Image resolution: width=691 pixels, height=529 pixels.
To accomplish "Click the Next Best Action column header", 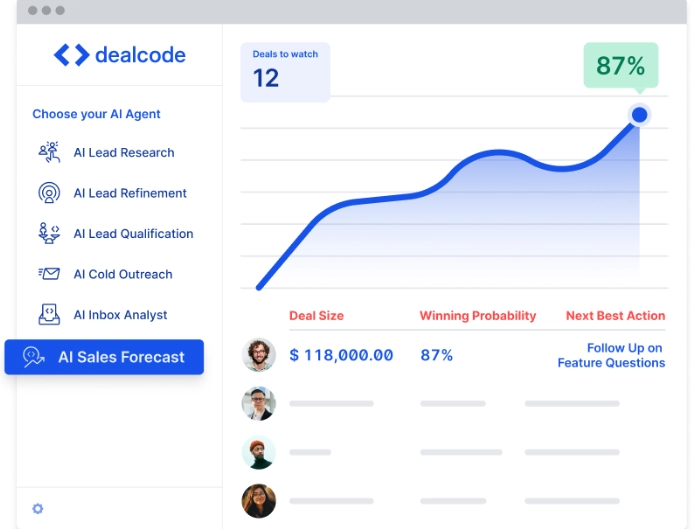I will [616, 316].
